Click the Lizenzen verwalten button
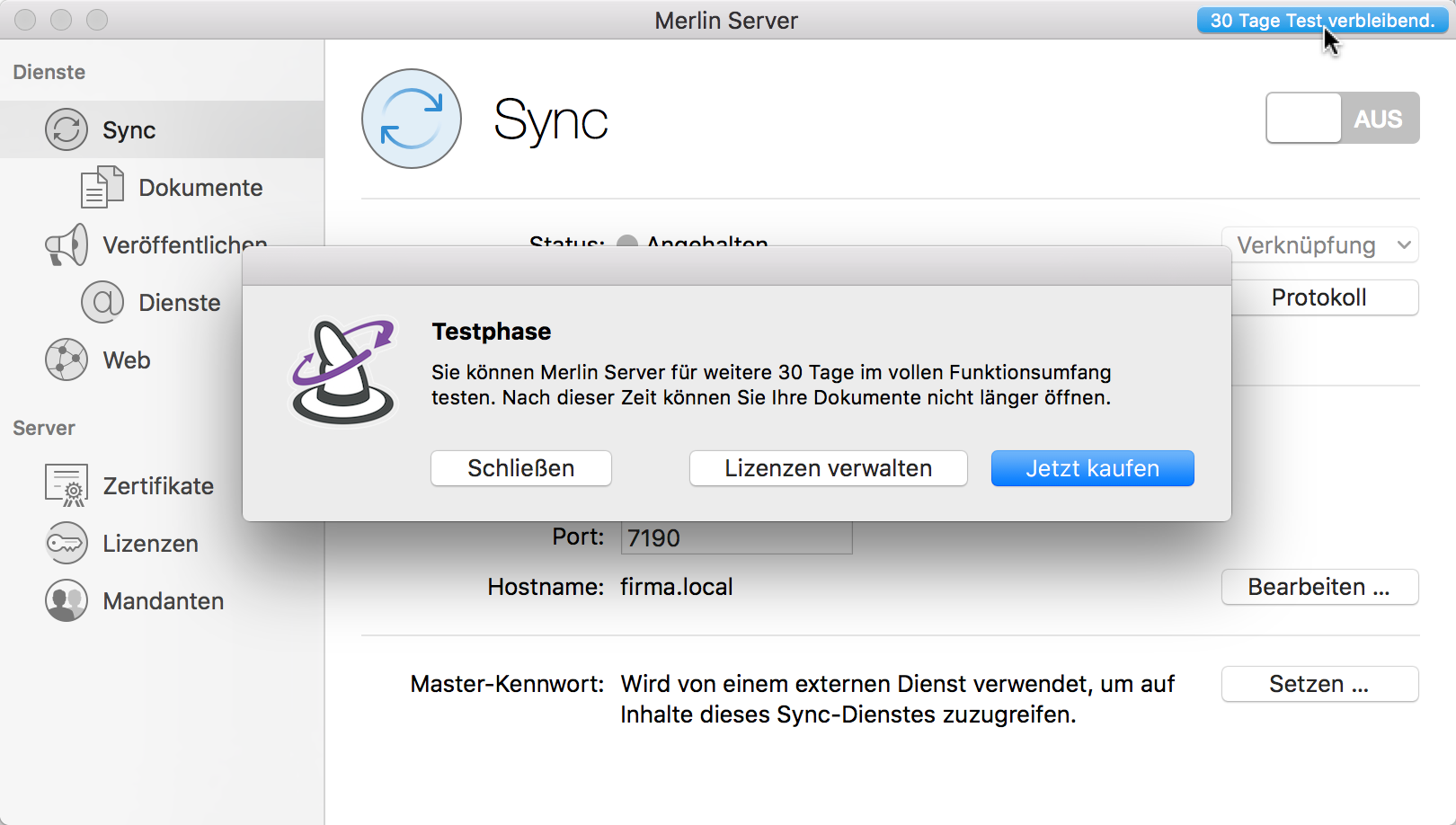 coord(829,468)
